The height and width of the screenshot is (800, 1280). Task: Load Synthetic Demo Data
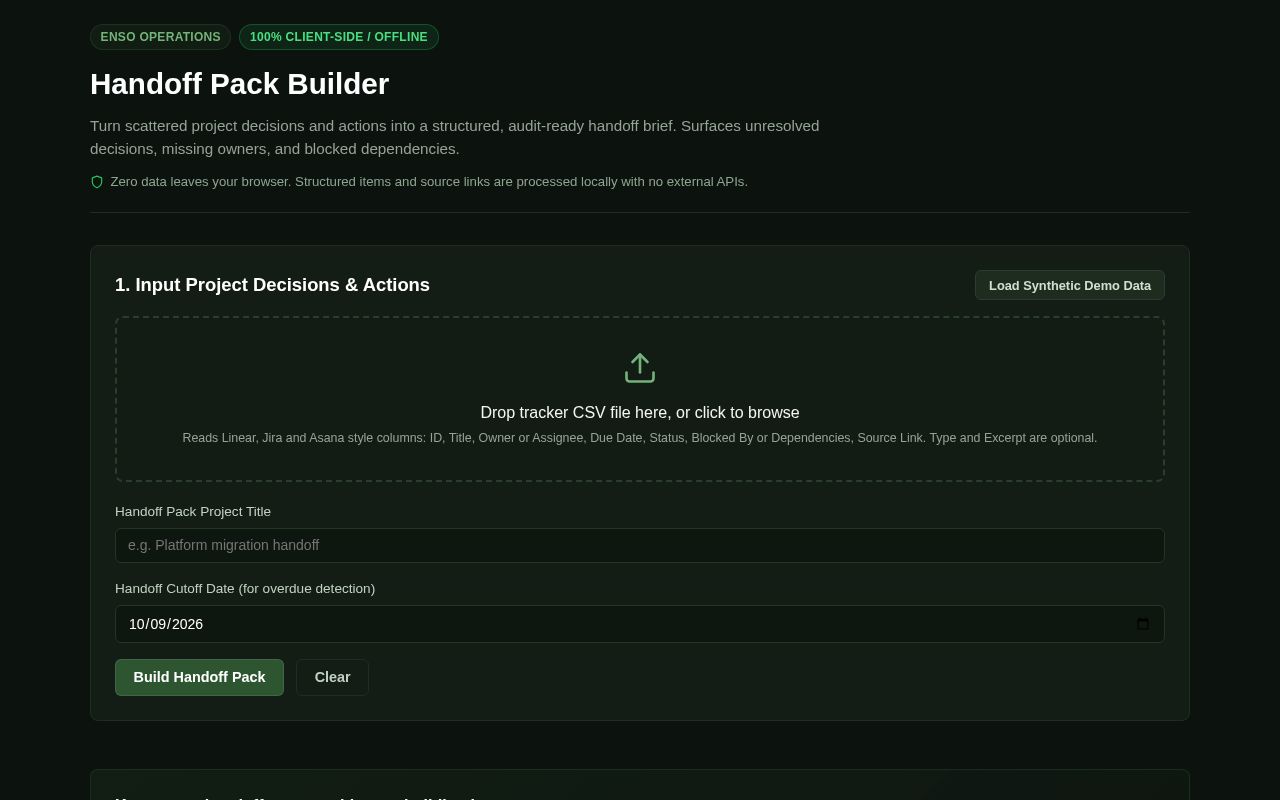coord(1070,285)
